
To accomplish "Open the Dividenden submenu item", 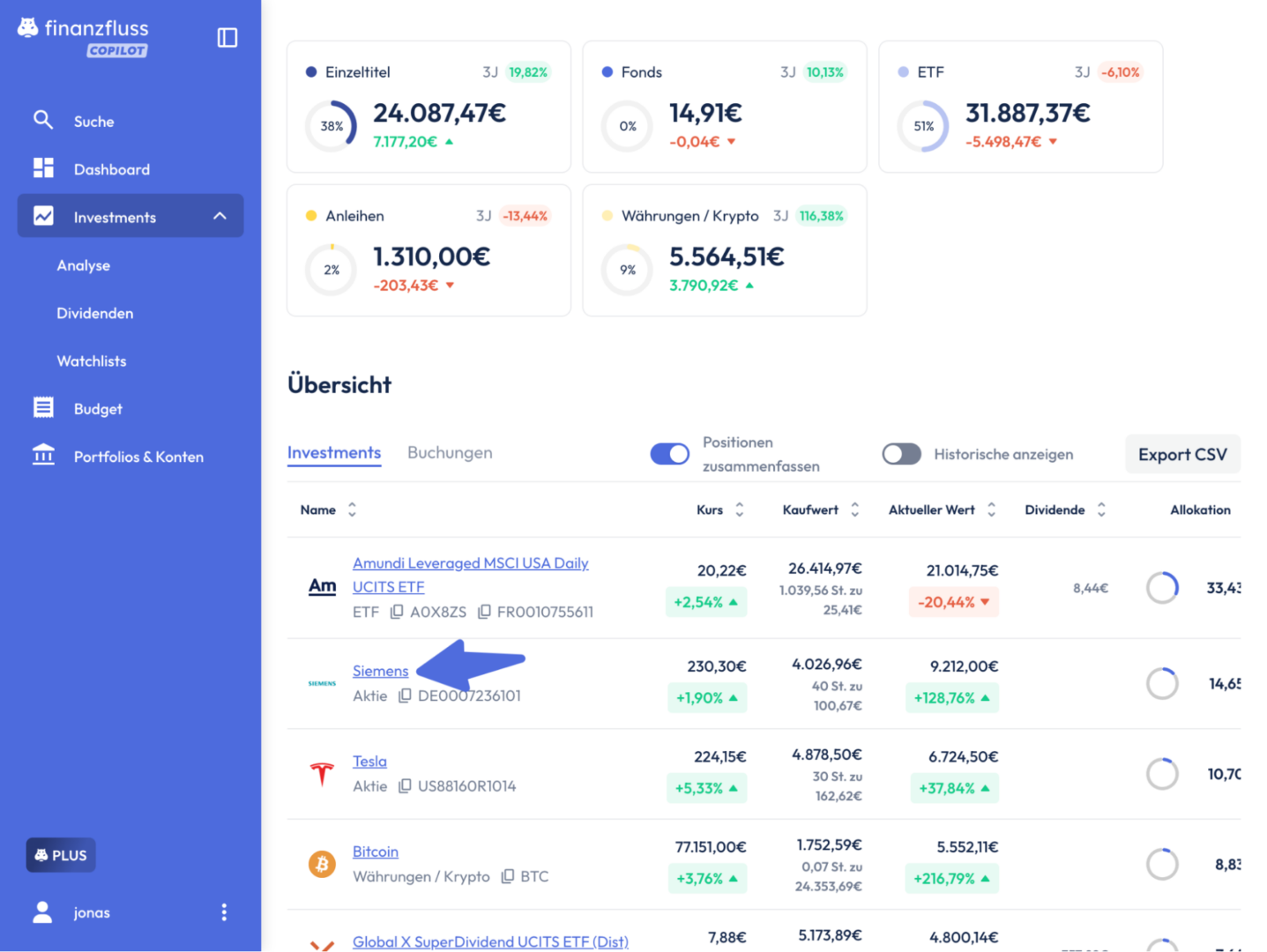I will tap(95, 313).
